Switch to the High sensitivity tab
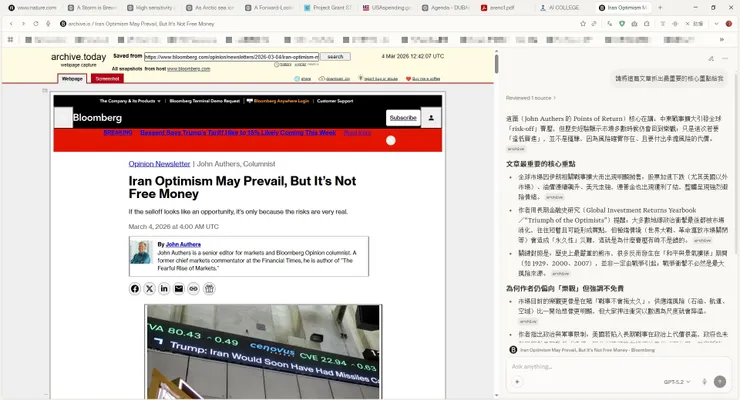 click(x=151, y=8)
